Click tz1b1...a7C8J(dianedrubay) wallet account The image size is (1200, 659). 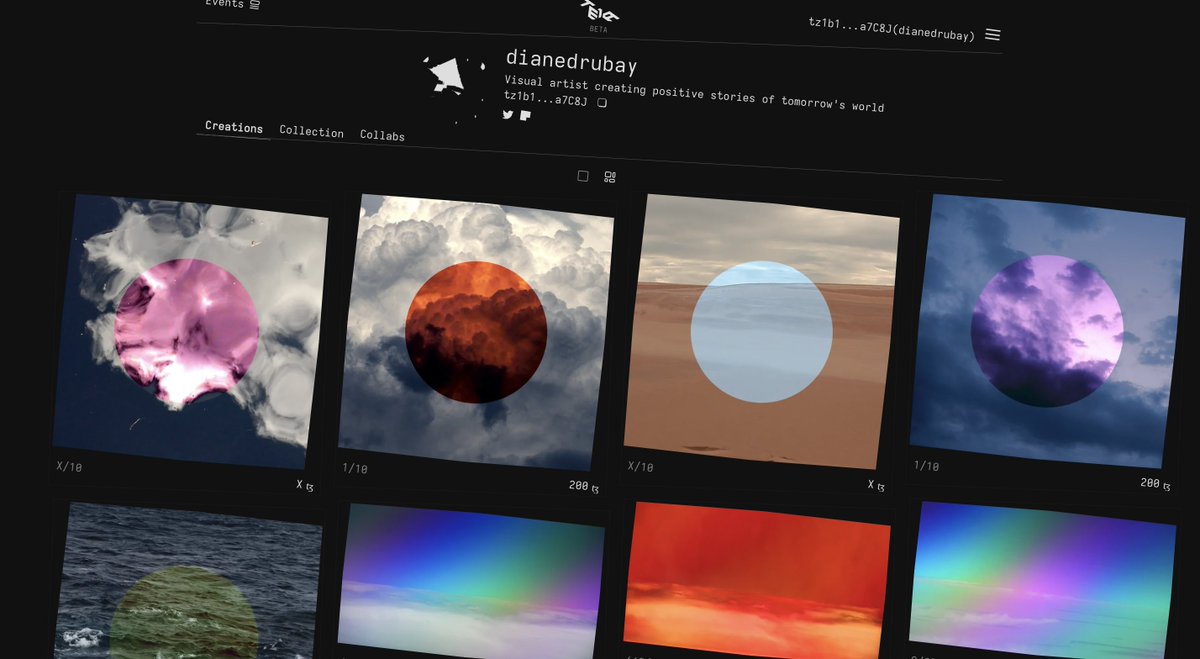click(x=892, y=28)
